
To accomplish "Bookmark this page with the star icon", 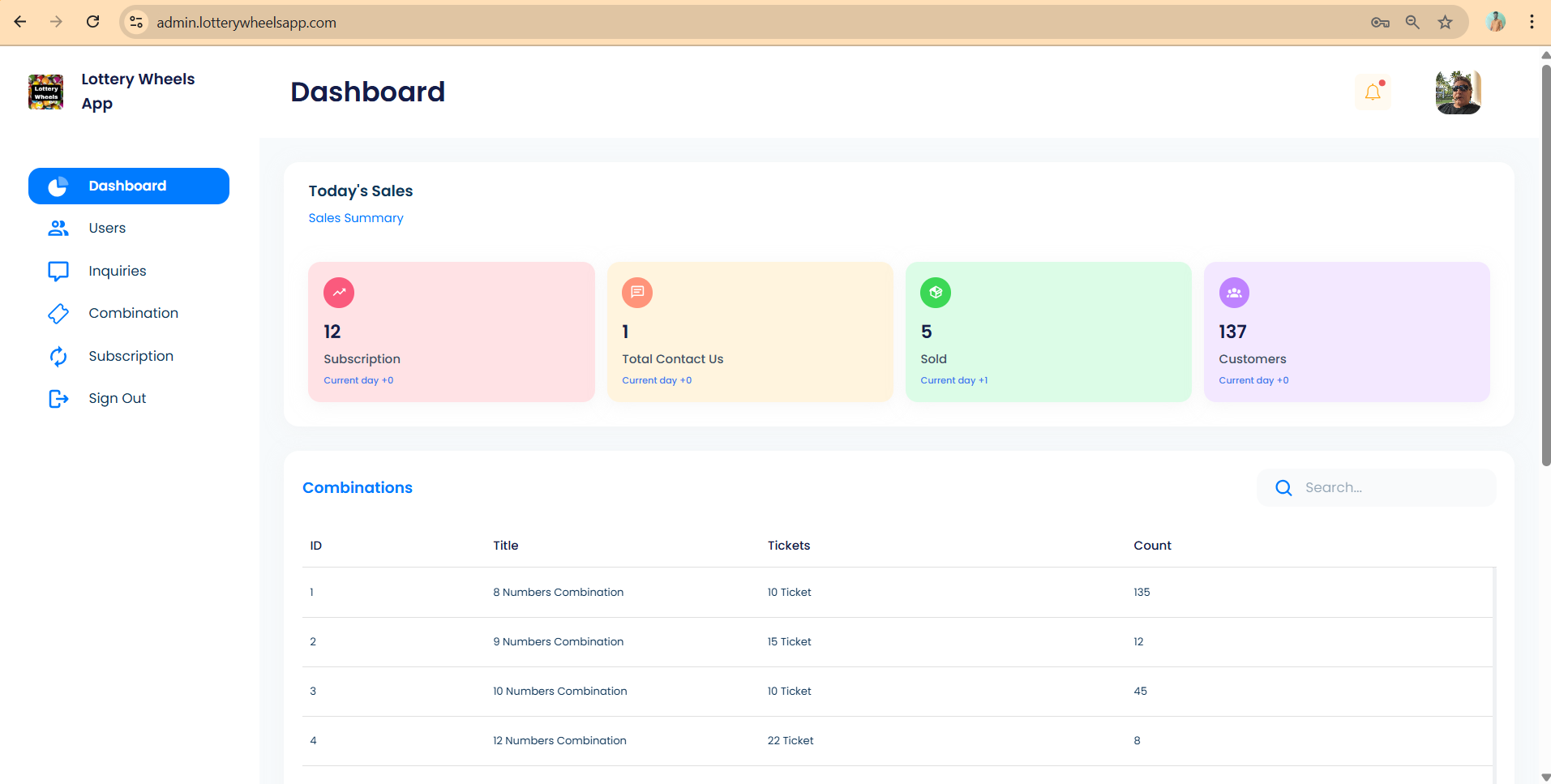I will [1445, 23].
